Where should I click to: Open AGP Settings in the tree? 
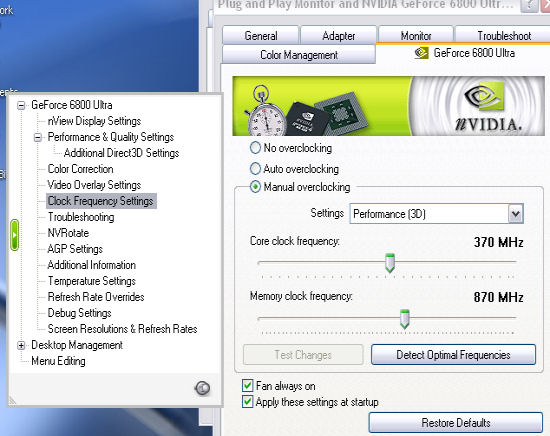pyautogui.click(x=75, y=249)
